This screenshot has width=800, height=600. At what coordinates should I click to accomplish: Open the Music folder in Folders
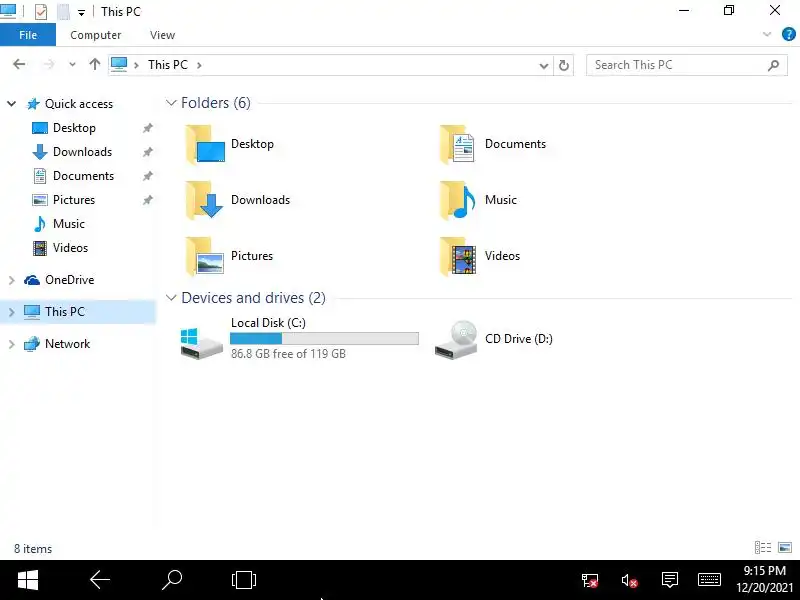pos(478,200)
